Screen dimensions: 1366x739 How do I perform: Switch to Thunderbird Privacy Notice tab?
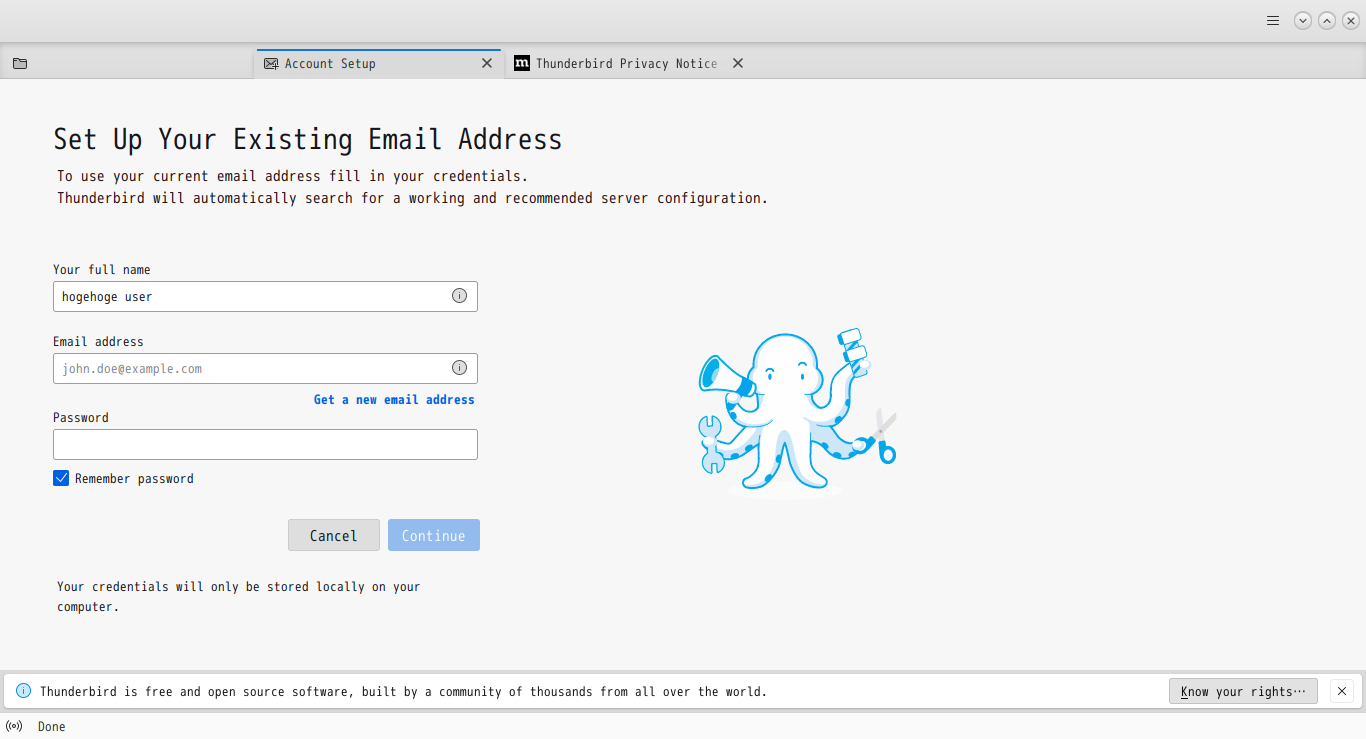pos(627,63)
